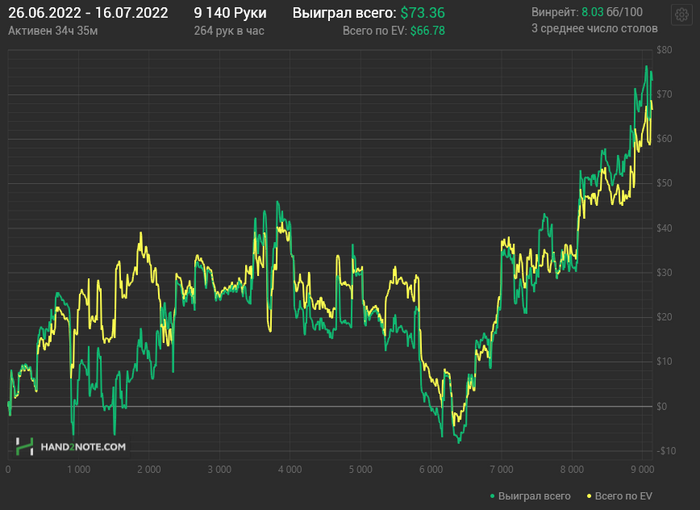Image resolution: width=700 pixels, height=510 pixels.
Task: Select the total won value $73.36
Action: 422,13
